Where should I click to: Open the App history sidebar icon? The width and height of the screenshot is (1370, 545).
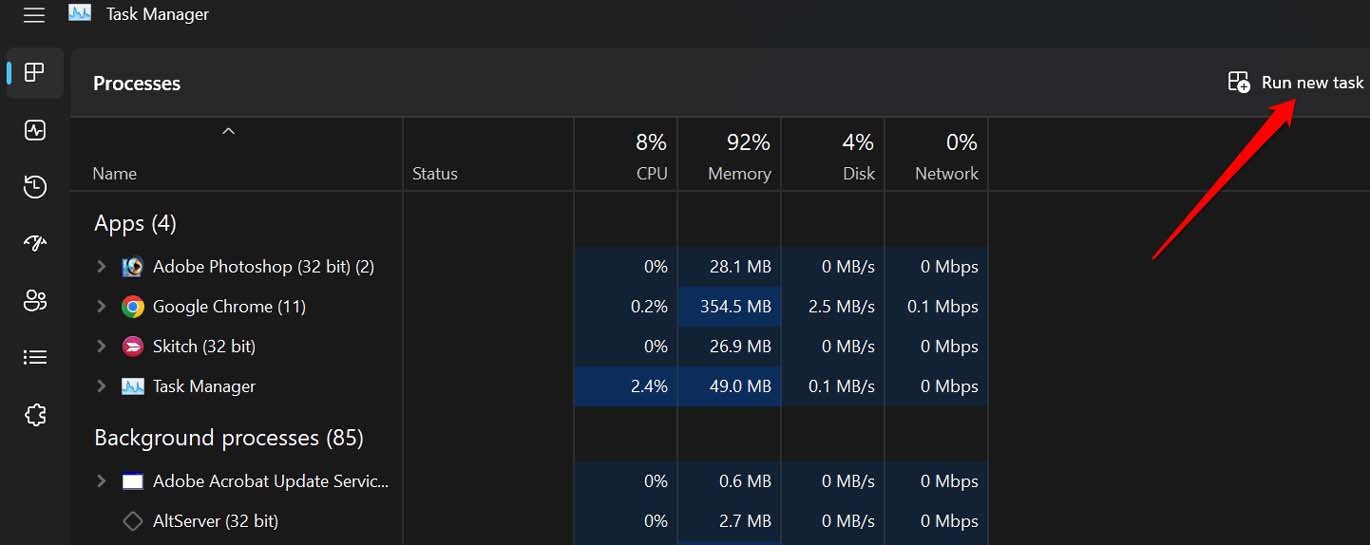pyautogui.click(x=35, y=187)
